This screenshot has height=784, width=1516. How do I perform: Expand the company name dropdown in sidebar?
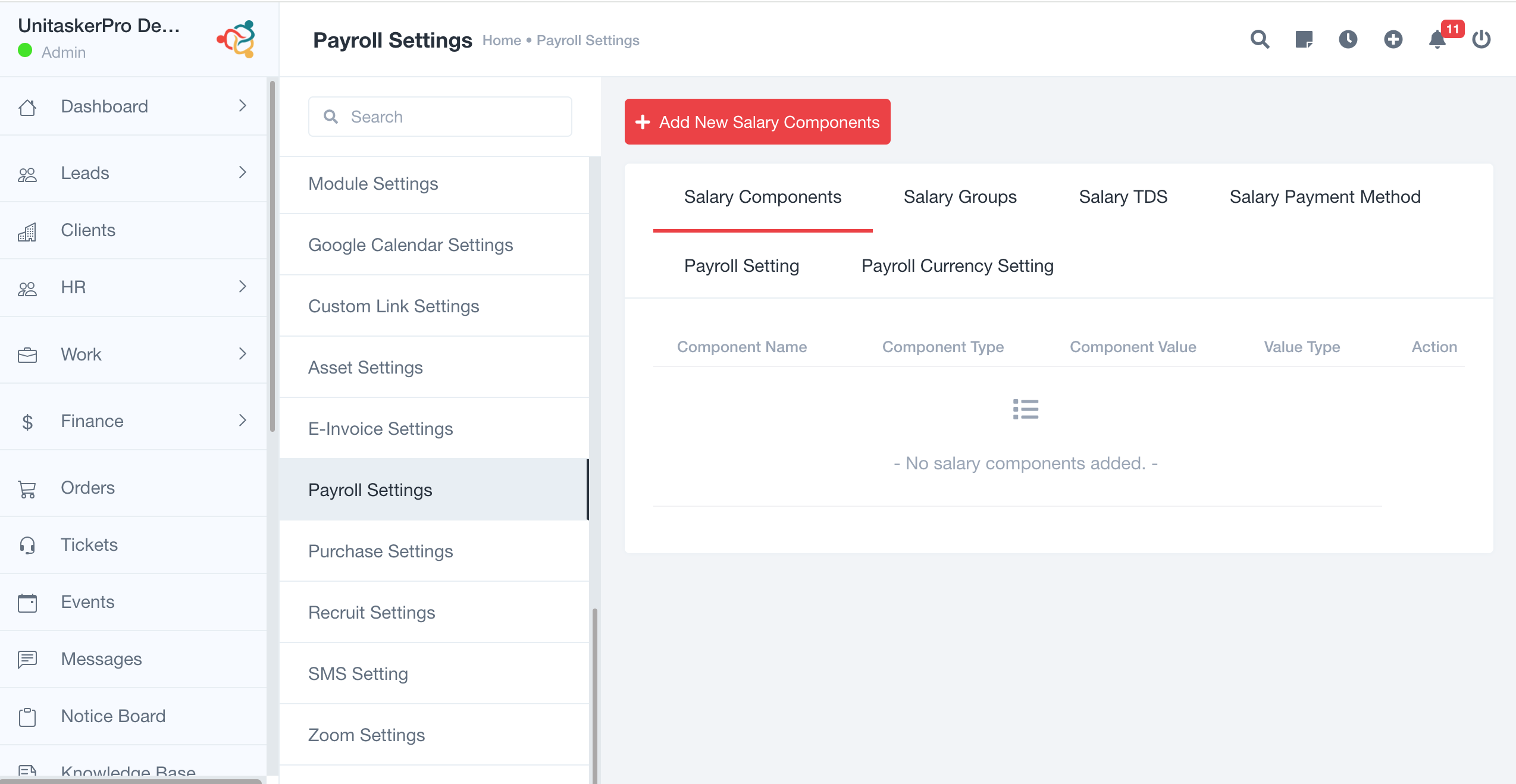(99, 26)
